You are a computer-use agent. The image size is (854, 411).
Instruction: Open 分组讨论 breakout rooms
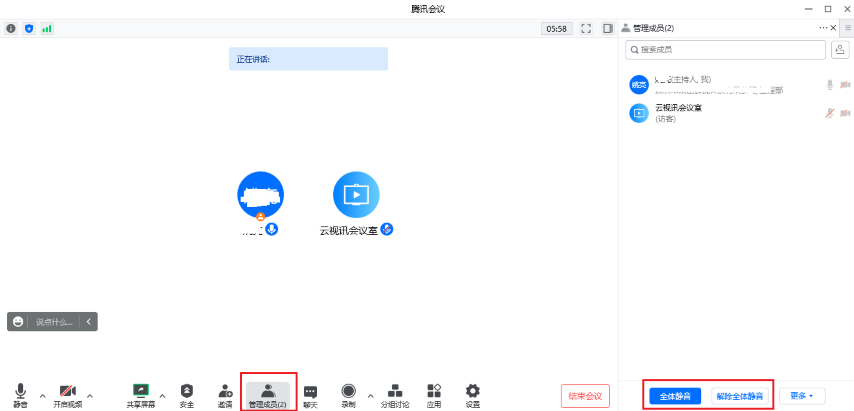coord(395,396)
